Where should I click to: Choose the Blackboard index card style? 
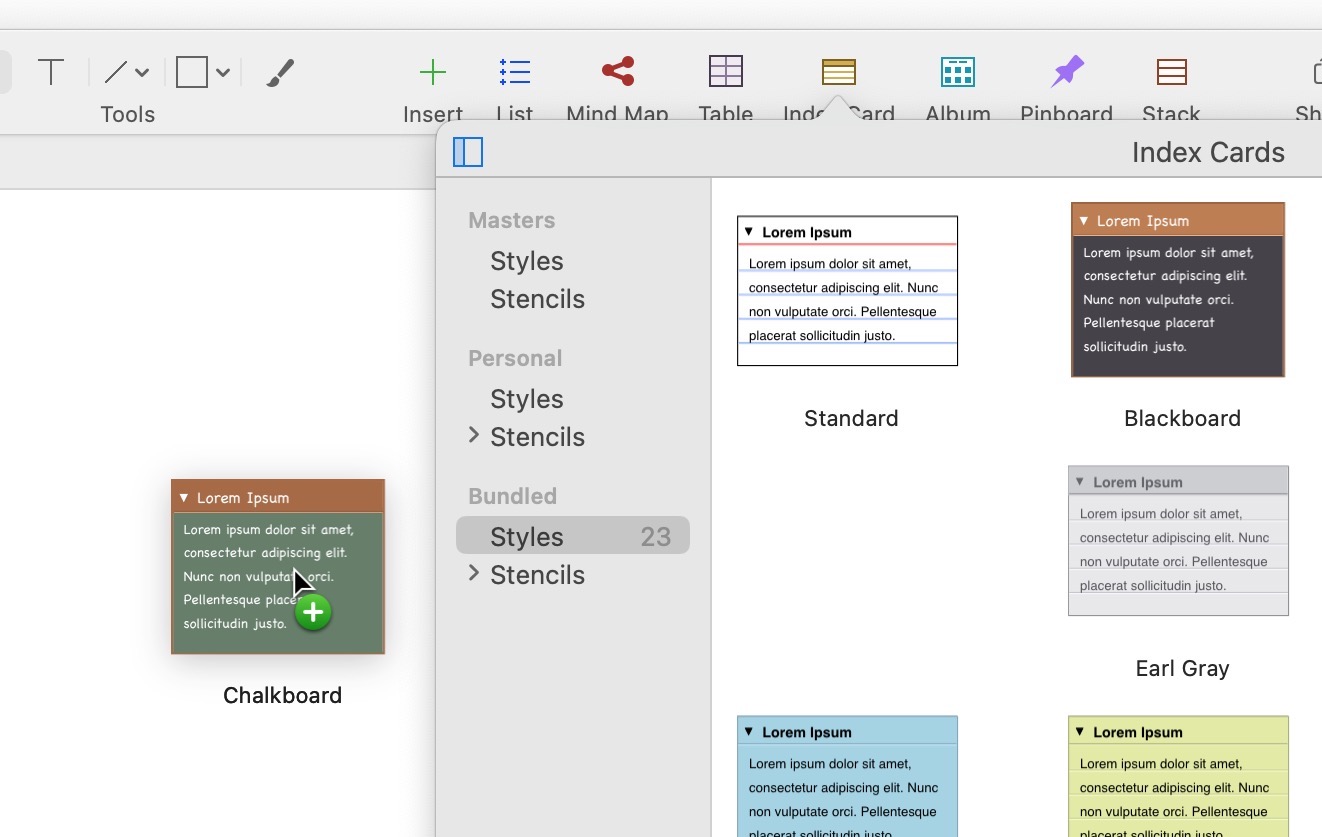[x=1178, y=290]
